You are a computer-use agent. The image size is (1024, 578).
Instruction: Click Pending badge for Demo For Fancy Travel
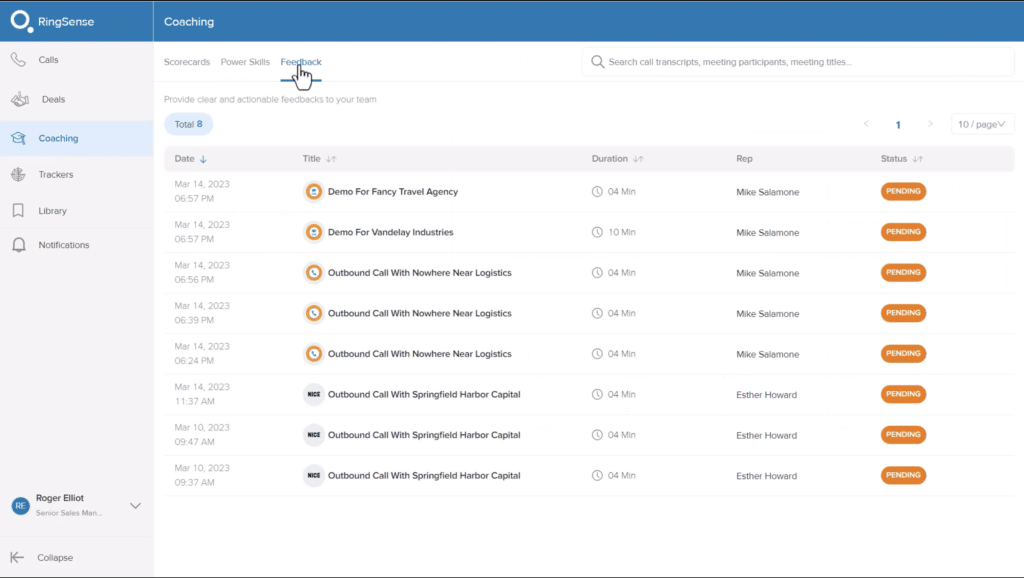coord(903,191)
